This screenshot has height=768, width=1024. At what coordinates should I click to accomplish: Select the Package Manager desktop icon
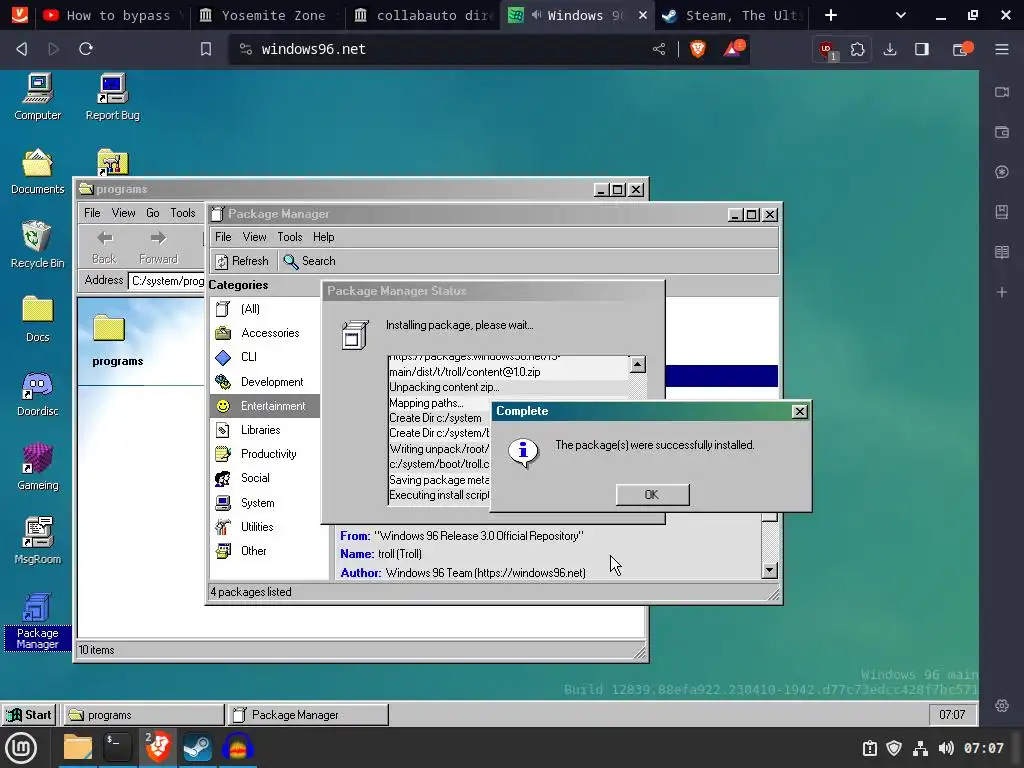[37, 620]
